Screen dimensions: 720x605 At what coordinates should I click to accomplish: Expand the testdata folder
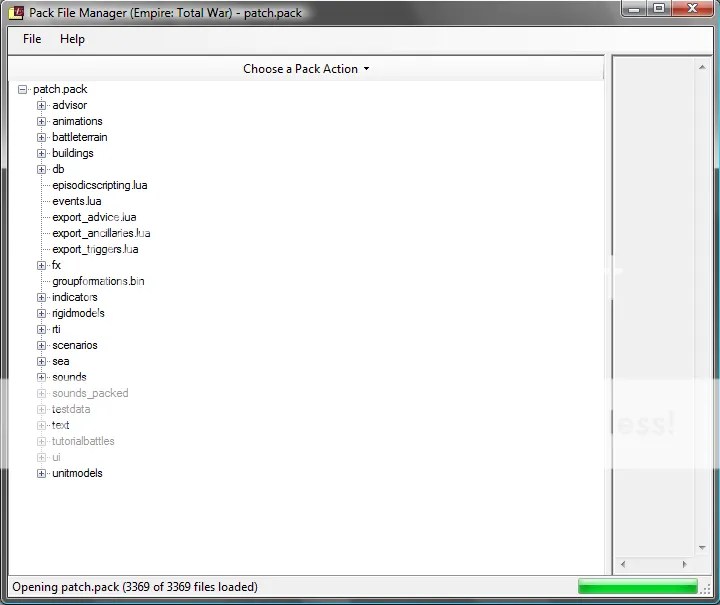[x=41, y=409]
